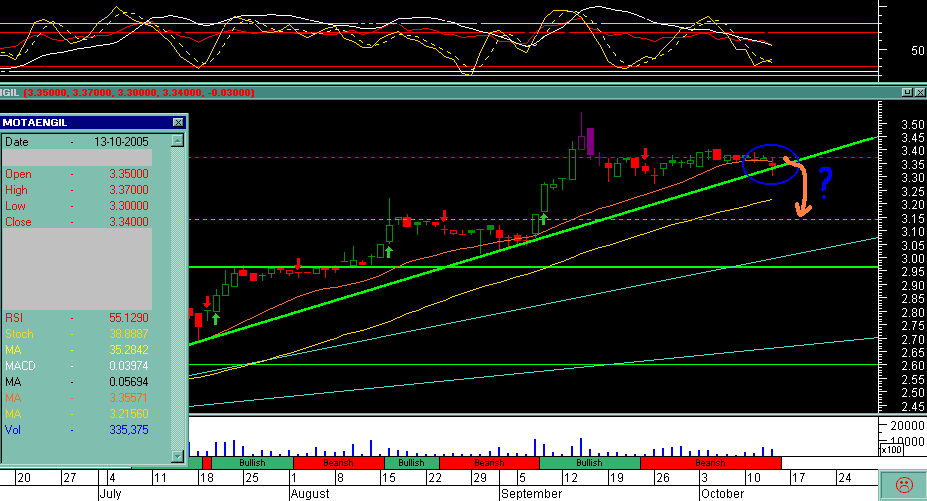Click the purple candlestick in mid-September
The width and height of the screenshot is (927, 501).
(x=590, y=141)
